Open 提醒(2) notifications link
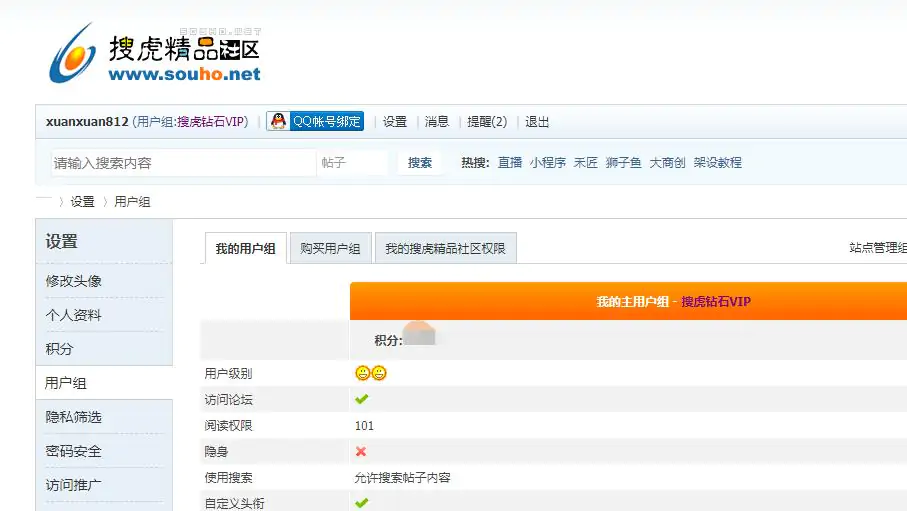 coord(487,122)
